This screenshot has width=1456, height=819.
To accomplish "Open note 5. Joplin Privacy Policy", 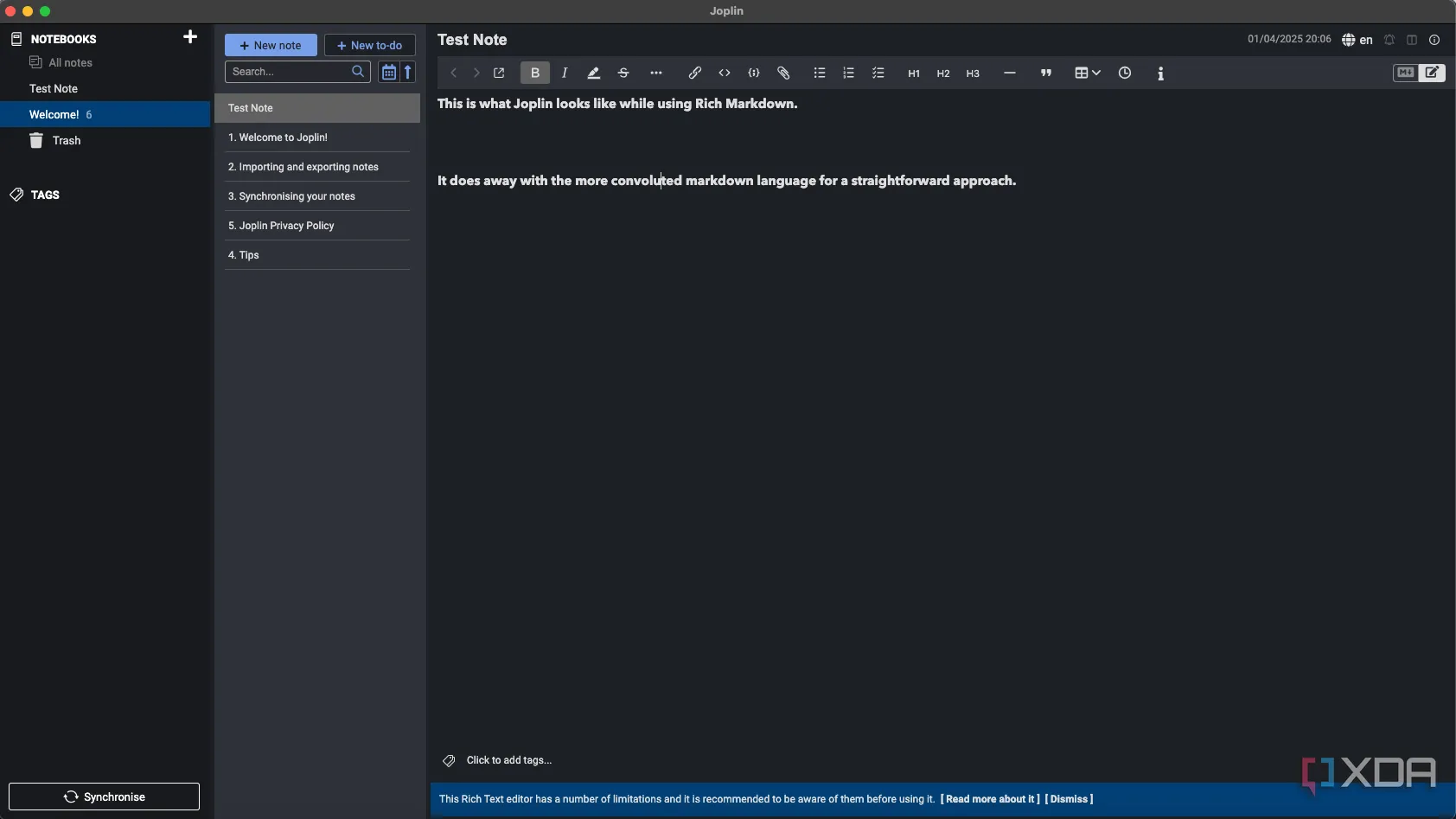I will coord(317,226).
